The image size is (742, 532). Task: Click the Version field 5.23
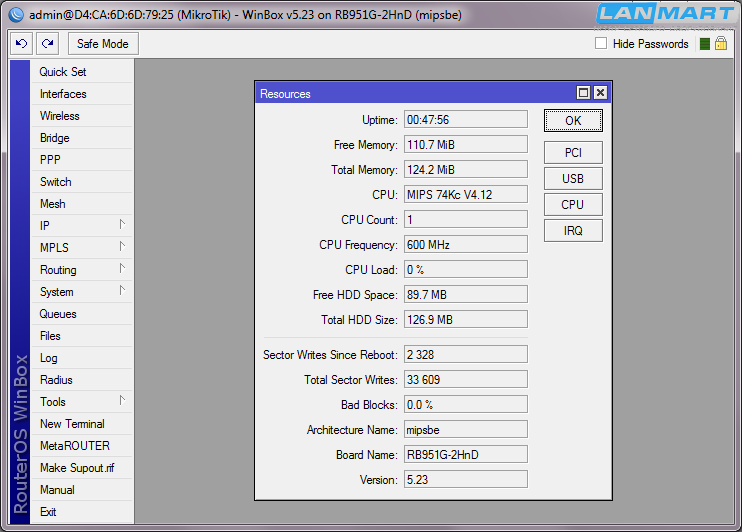[466, 480]
